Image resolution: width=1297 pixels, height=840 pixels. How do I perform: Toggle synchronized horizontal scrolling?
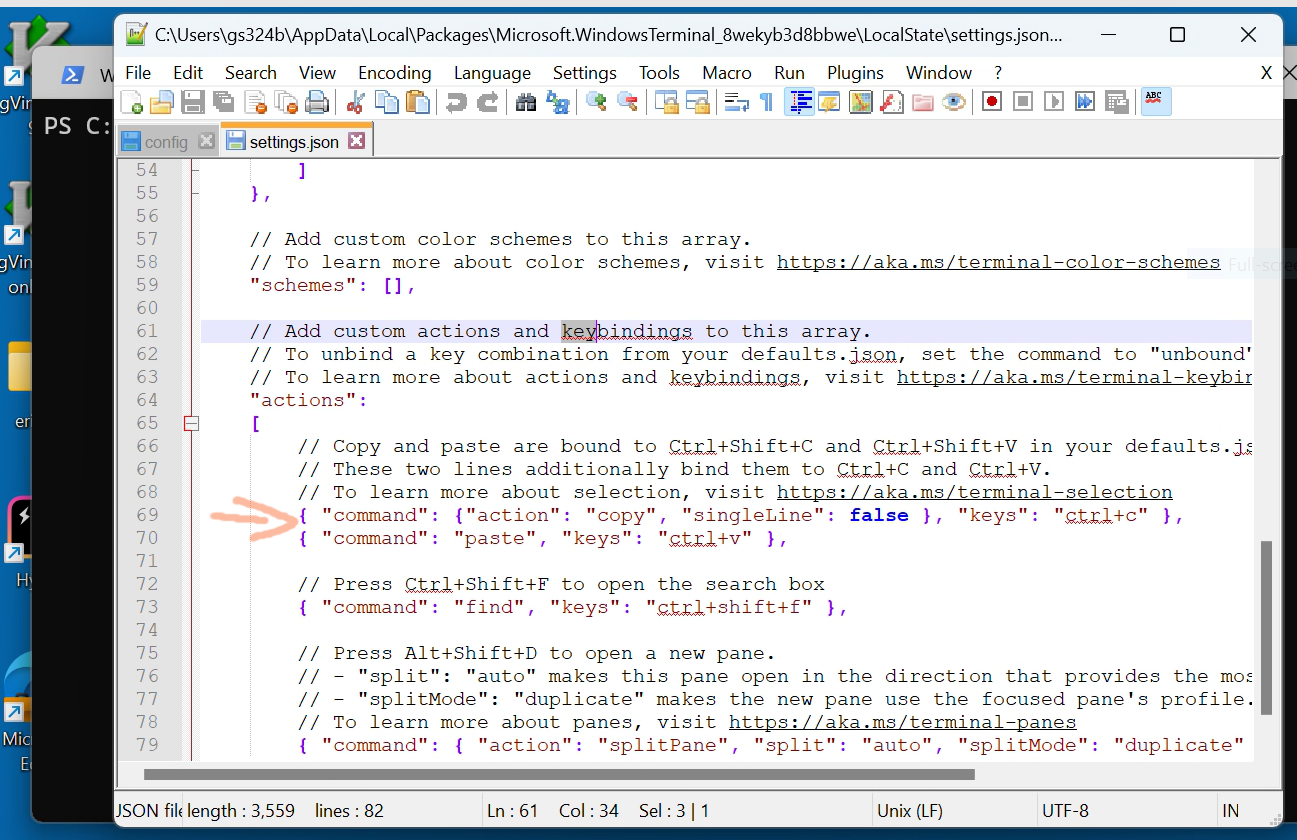click(697, 102)
